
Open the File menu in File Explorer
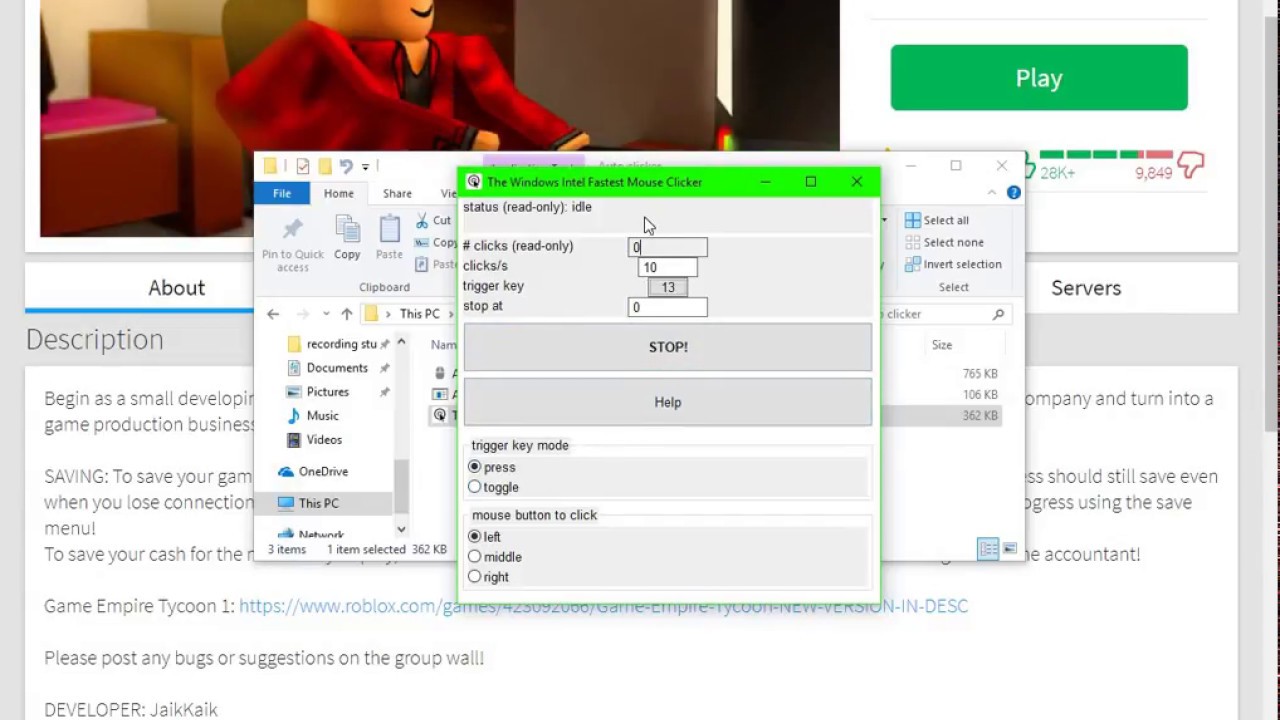pos(282,193)
